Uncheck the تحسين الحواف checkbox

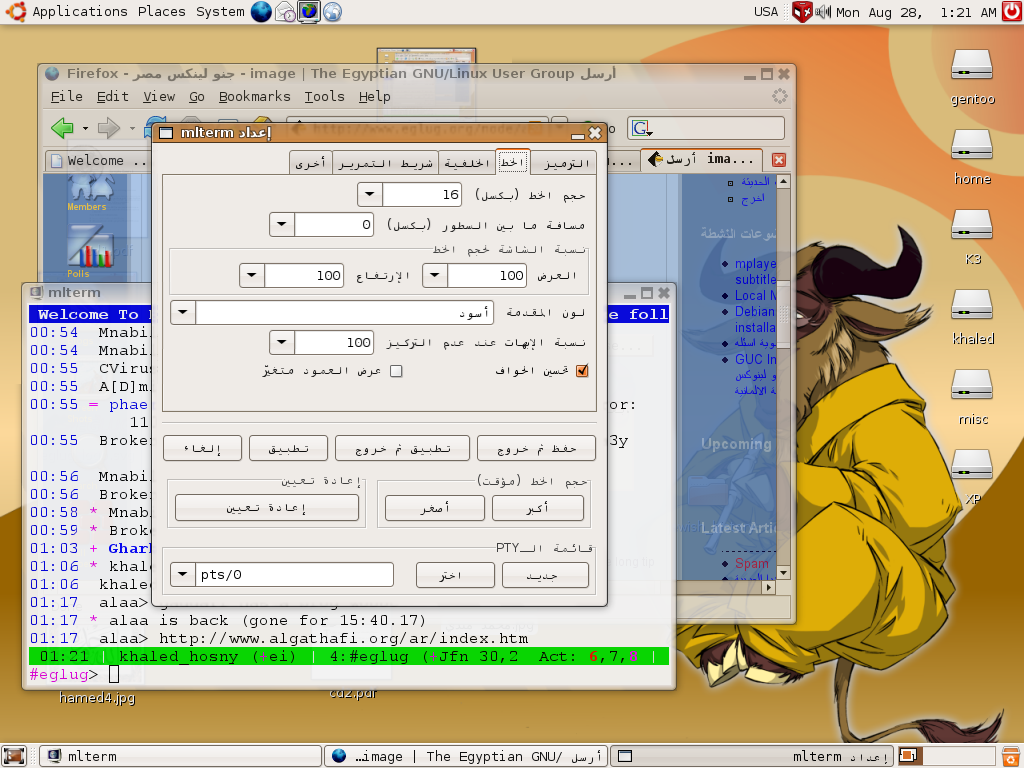point(583,371)
